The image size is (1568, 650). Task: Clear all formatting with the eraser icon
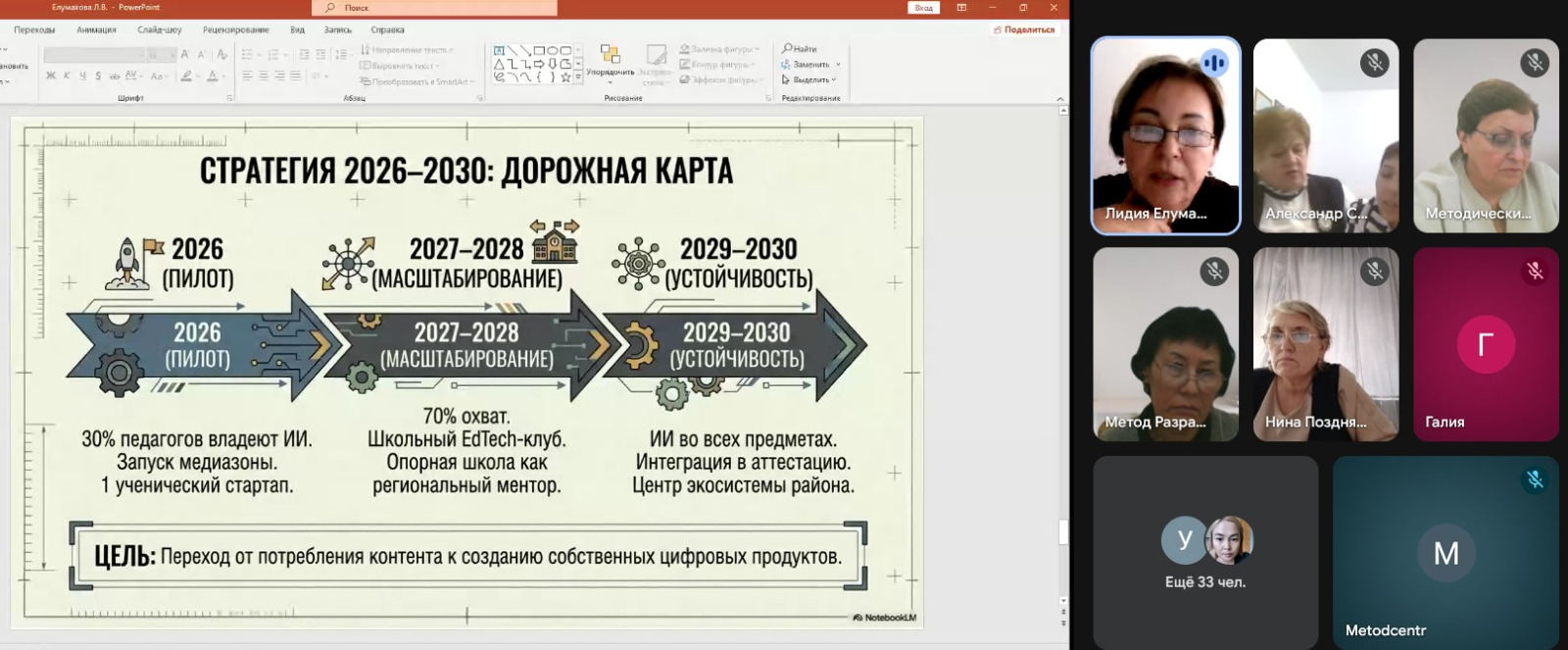[222, 55]
